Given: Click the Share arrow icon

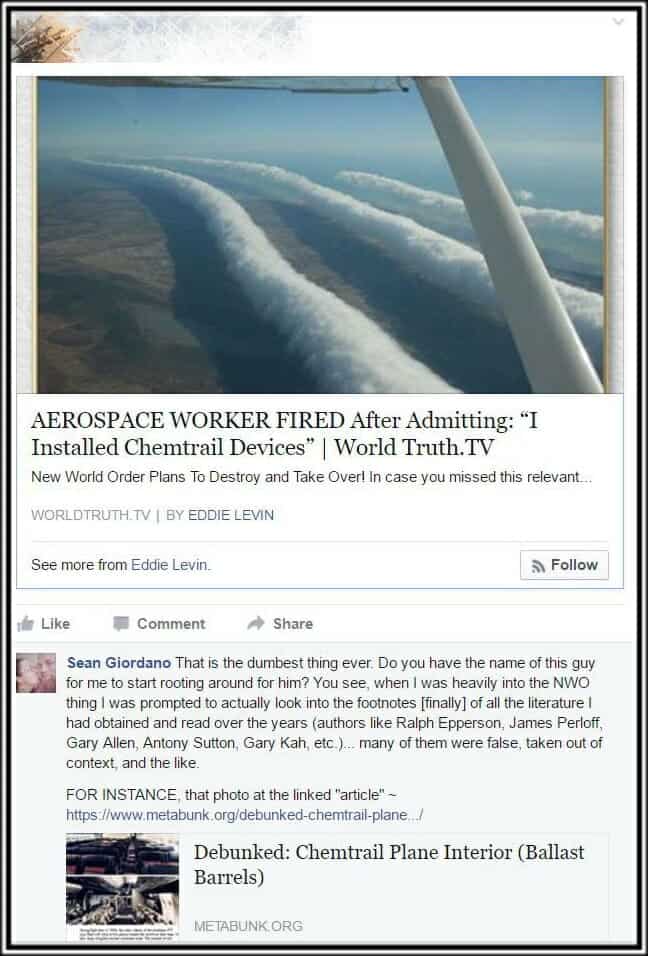Looking at the screenshot, I should point(256,622).
